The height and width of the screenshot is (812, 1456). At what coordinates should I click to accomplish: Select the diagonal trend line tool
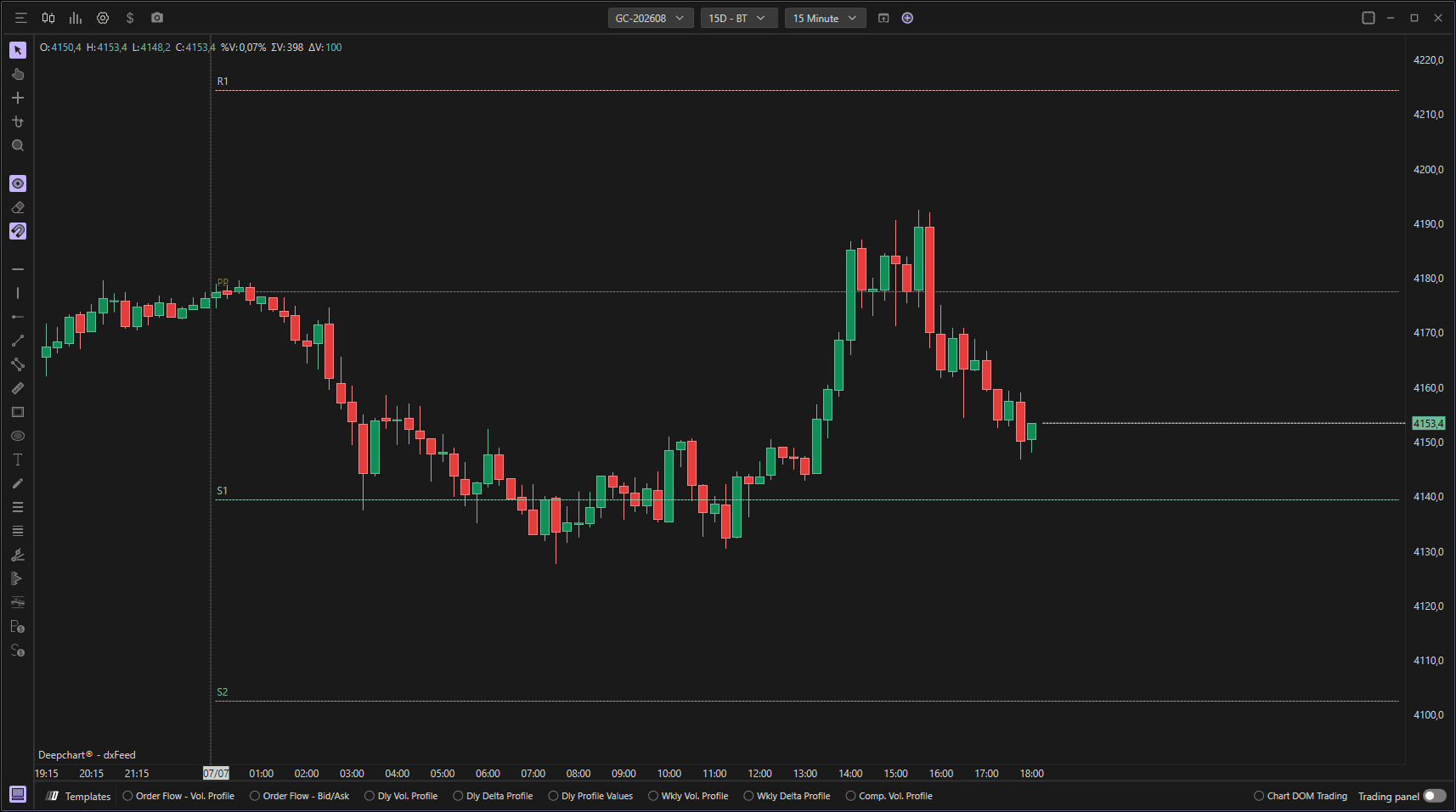18,341
